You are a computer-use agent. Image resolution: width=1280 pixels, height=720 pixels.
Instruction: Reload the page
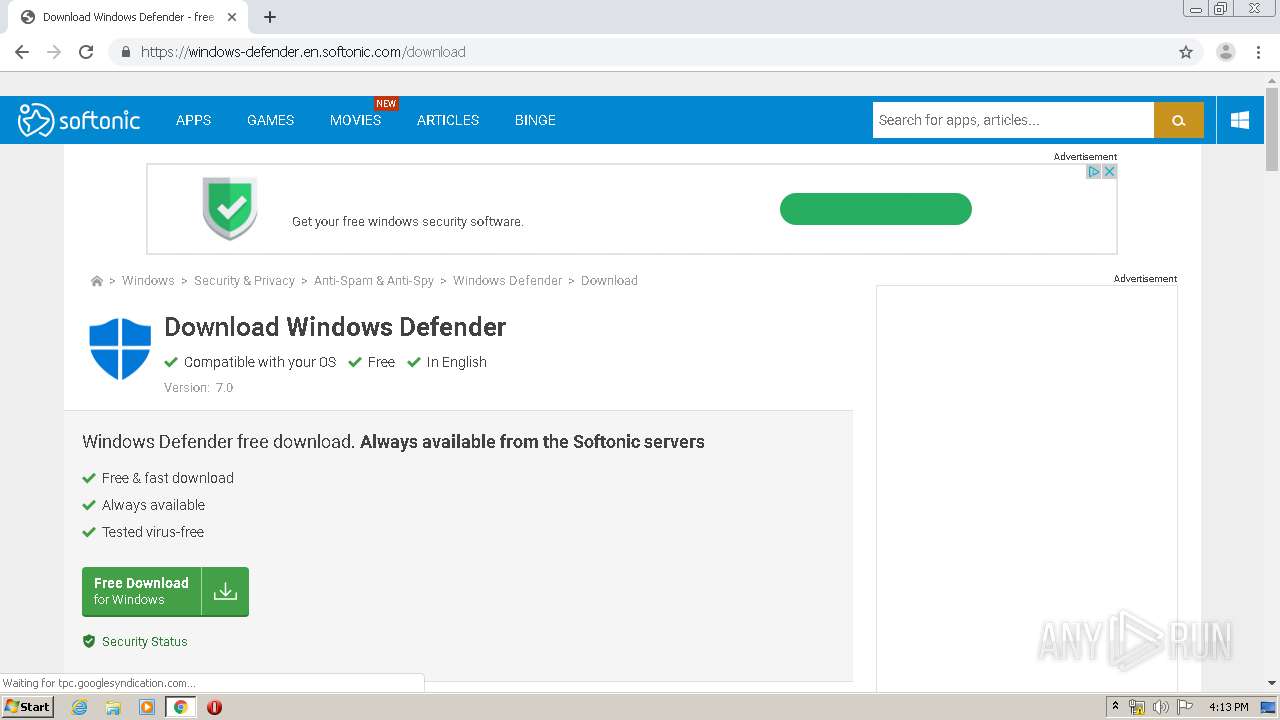[x=86, y=52]
